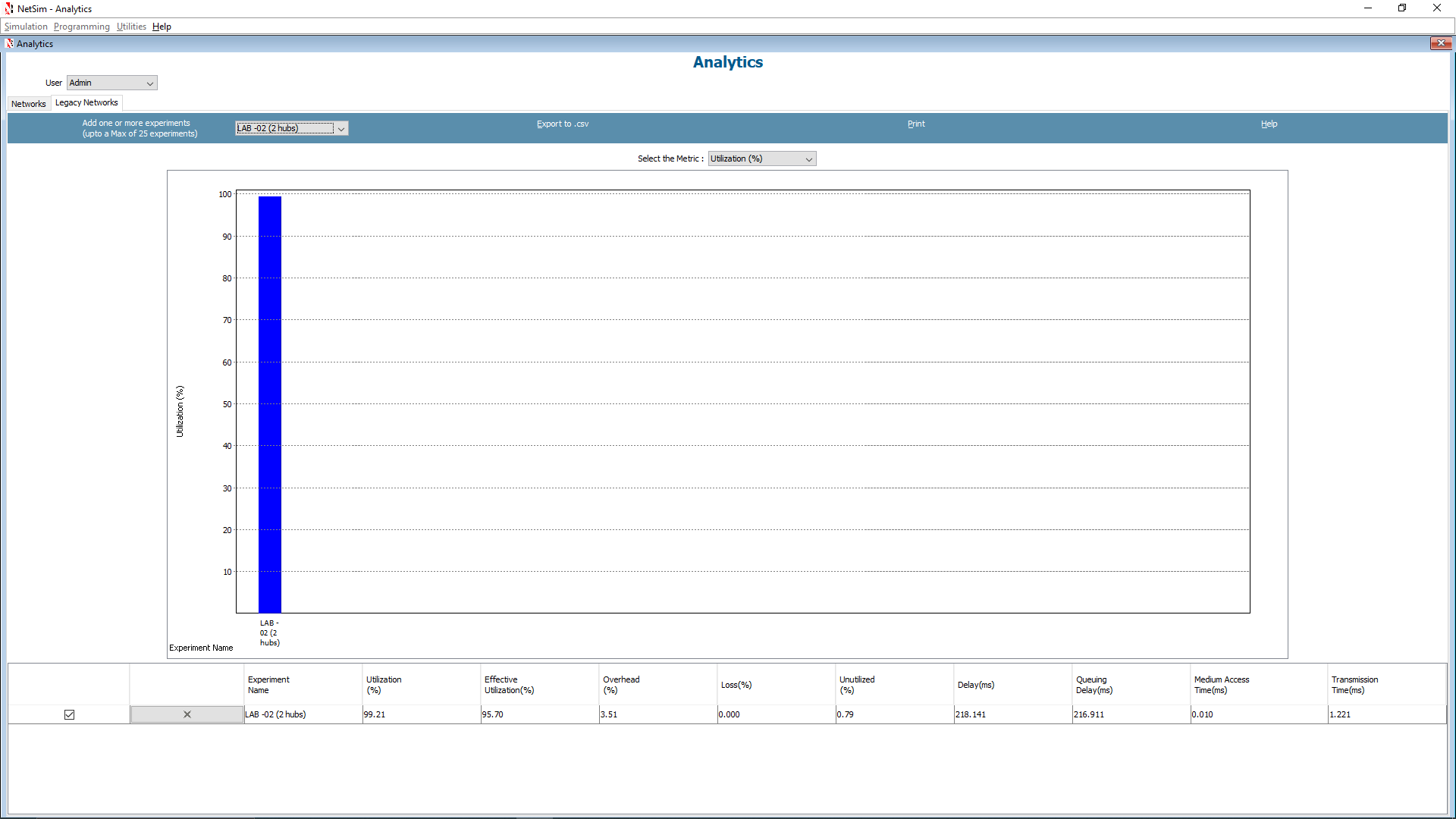Click the blue LAB -02 utilization bar
Image resolution: width=1456 pixels, height=819 pixels.
(x=270, y=404)
